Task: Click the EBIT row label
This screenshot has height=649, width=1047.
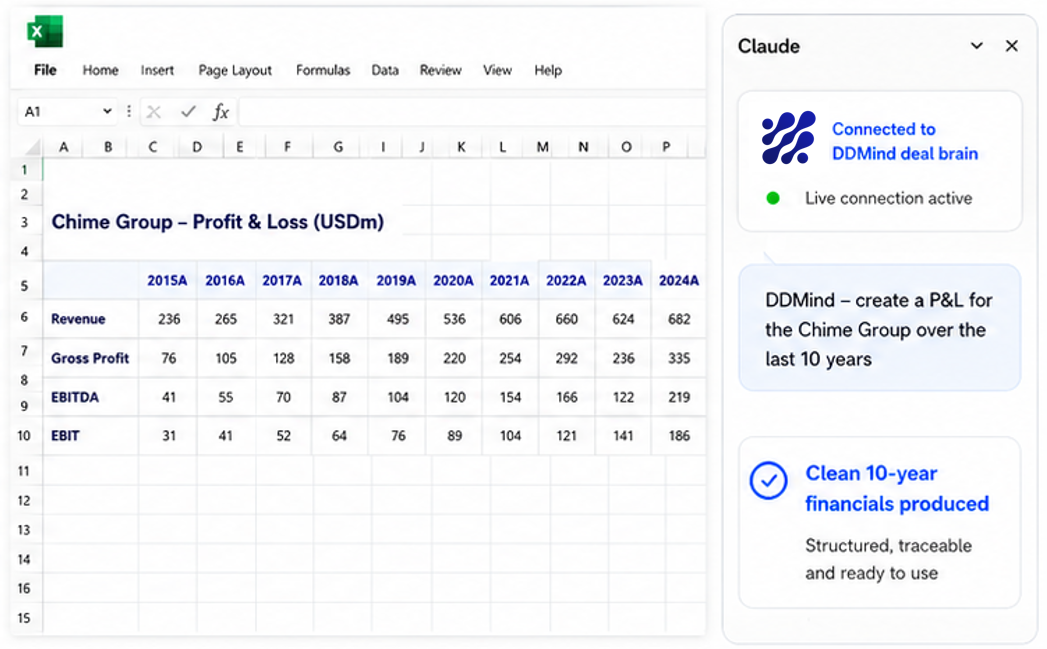Action: pyautogui.click(x=65, y=436)
